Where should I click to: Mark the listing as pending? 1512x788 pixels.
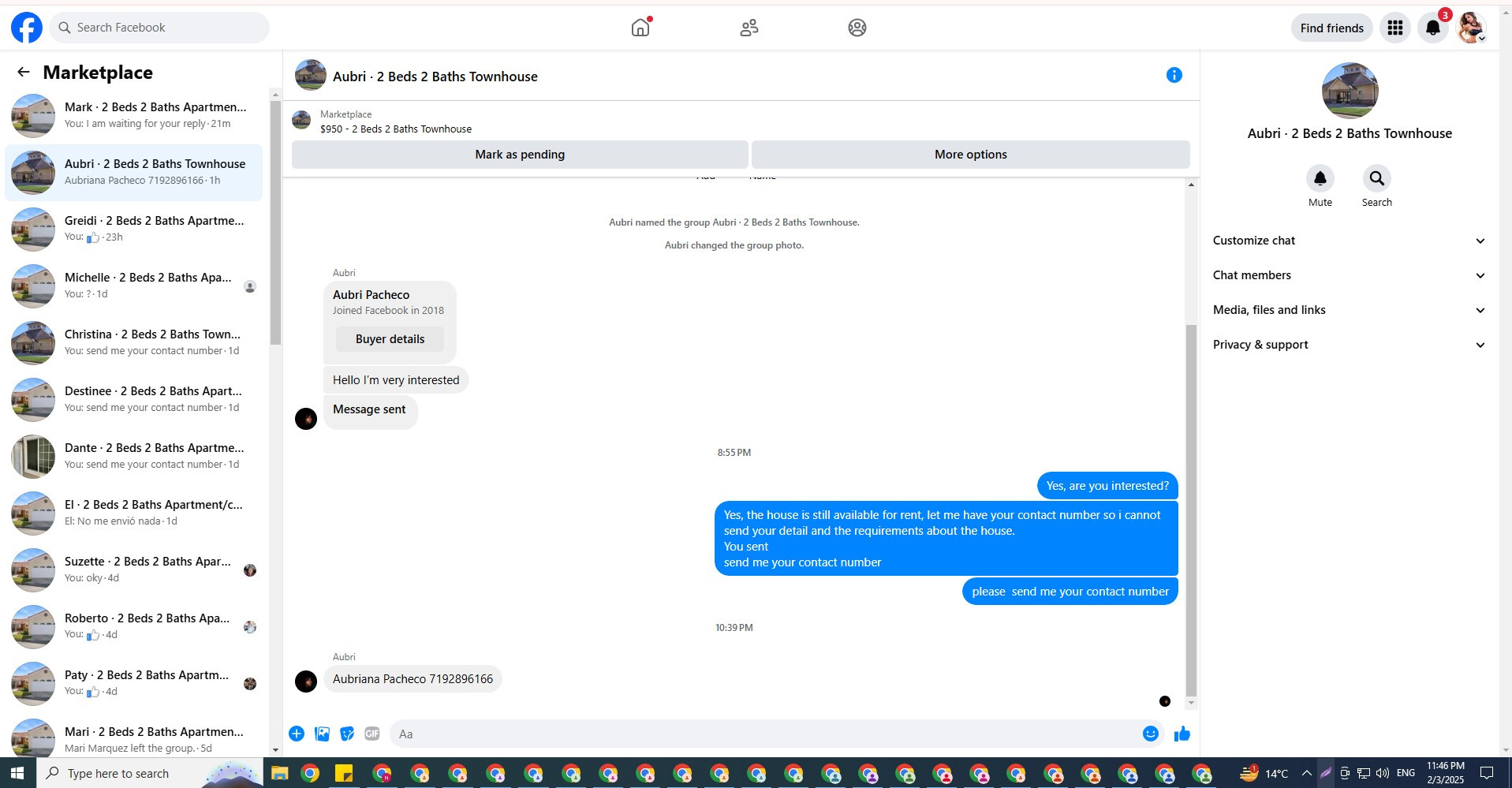pos(520,155)
